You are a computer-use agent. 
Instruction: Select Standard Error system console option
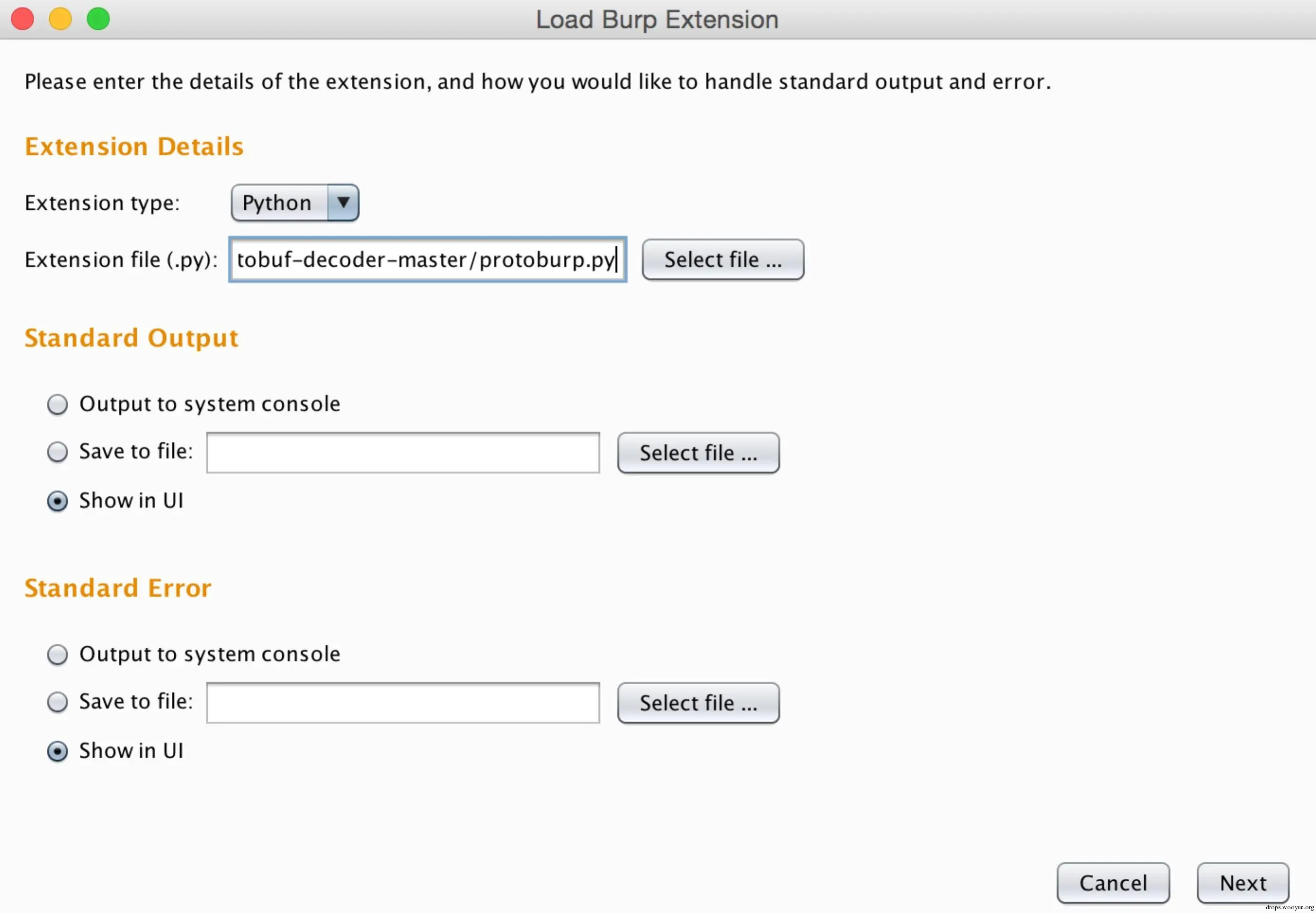(x=57, y=654)
